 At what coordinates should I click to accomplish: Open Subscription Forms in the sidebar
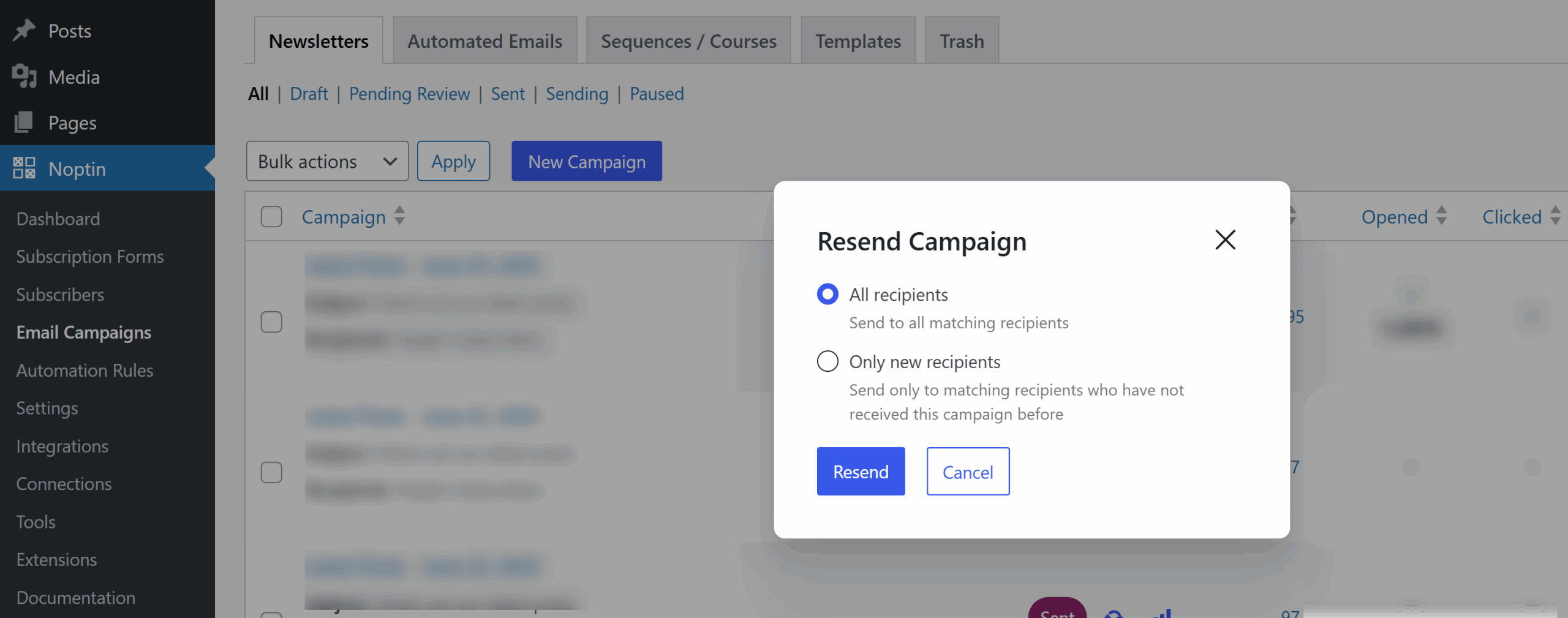coord(90,256)
